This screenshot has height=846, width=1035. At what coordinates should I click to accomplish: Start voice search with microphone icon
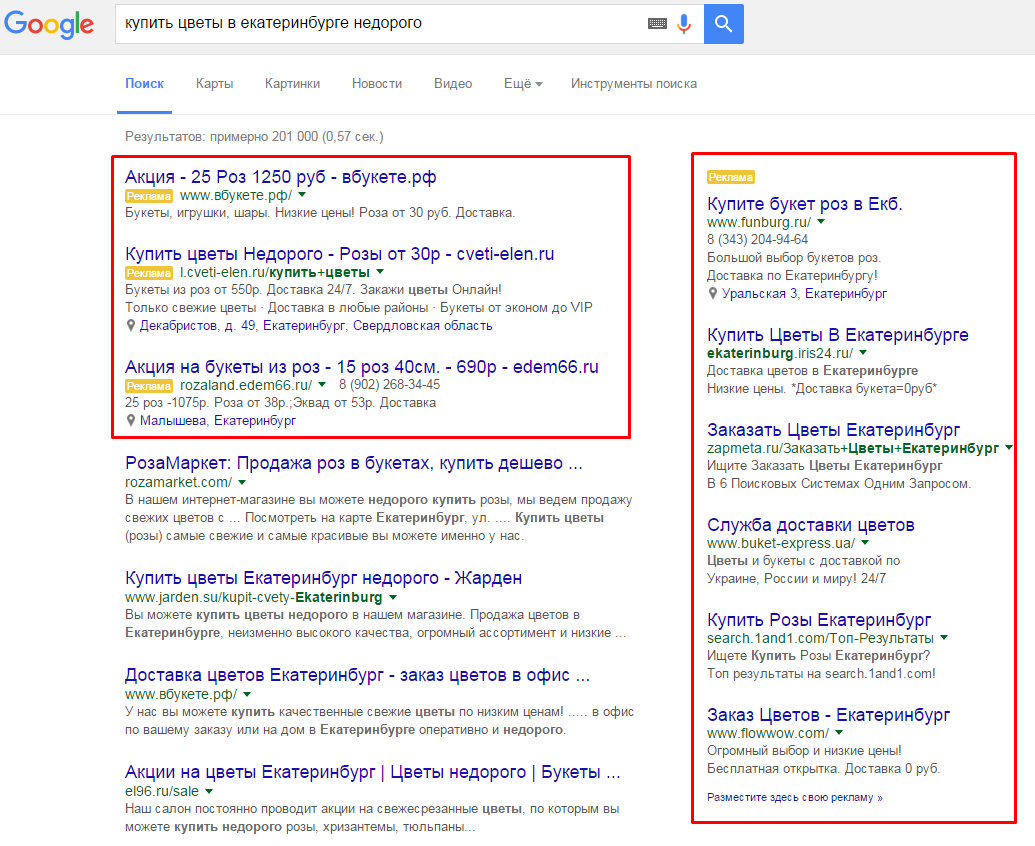[x=684, y=24]
